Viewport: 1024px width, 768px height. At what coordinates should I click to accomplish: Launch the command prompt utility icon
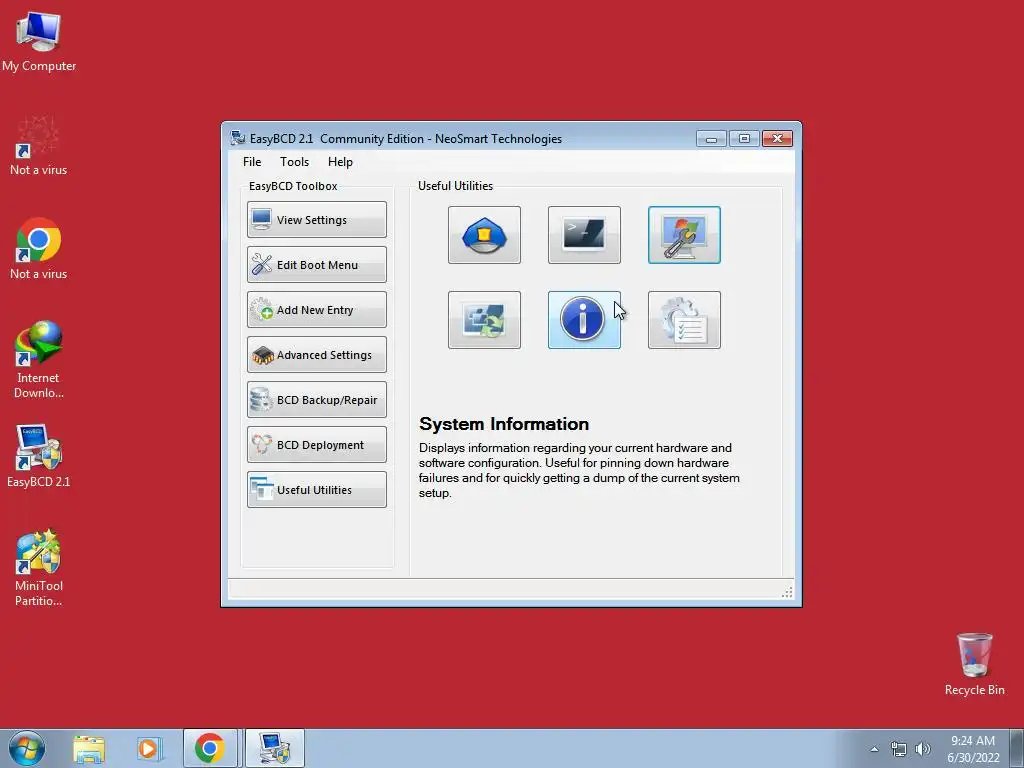[x=584, y=235]
